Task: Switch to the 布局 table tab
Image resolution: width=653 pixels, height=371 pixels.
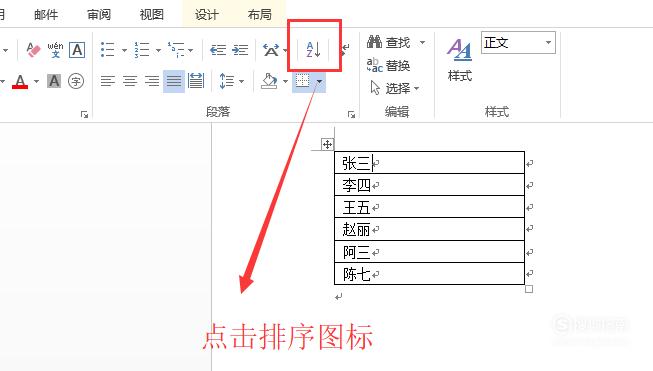Action: coord(259,15)
